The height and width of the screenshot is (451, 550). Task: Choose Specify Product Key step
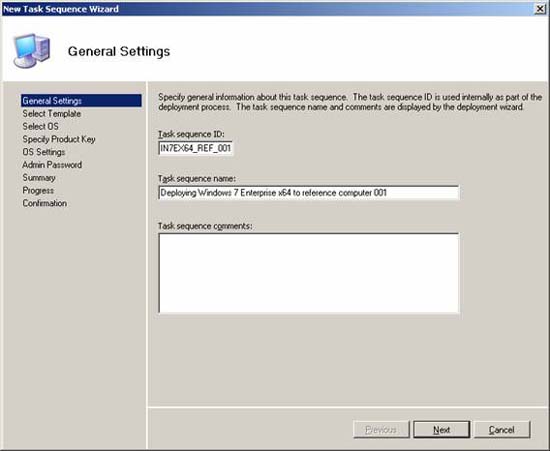pos(59,139)
